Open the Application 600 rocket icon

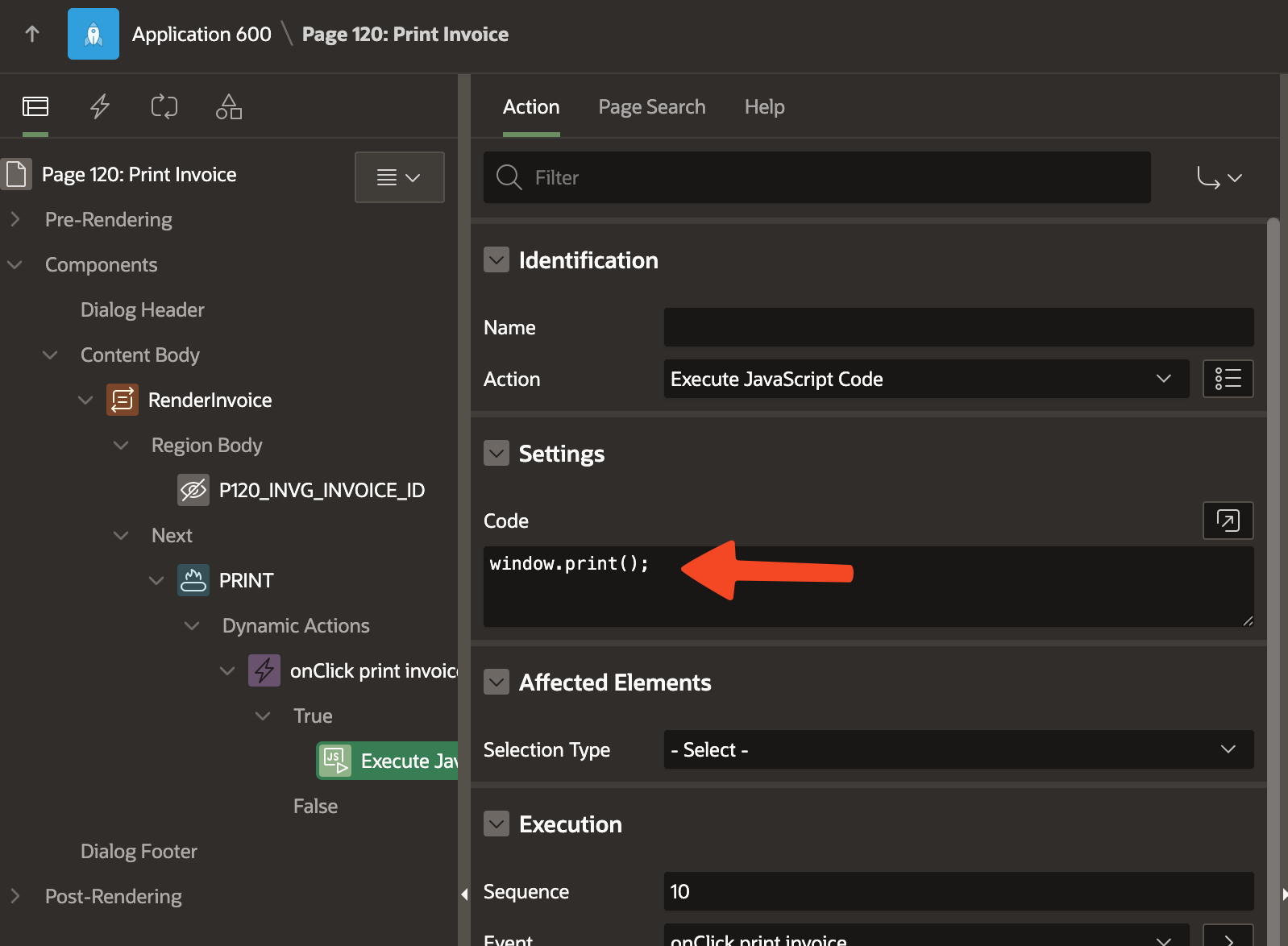[93, 34]
